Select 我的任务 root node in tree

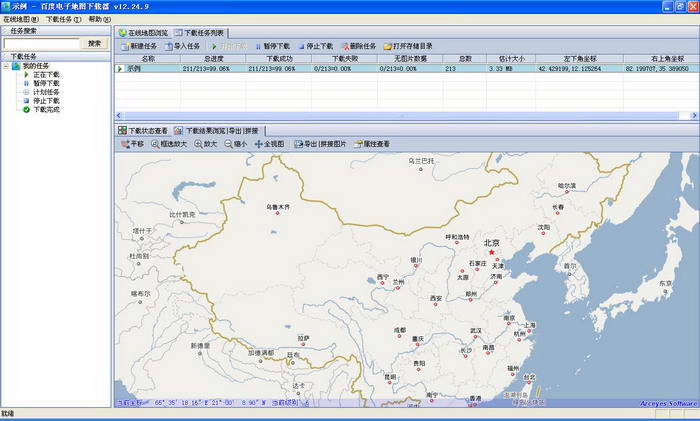pyautogui.click(x=36, y=66)
